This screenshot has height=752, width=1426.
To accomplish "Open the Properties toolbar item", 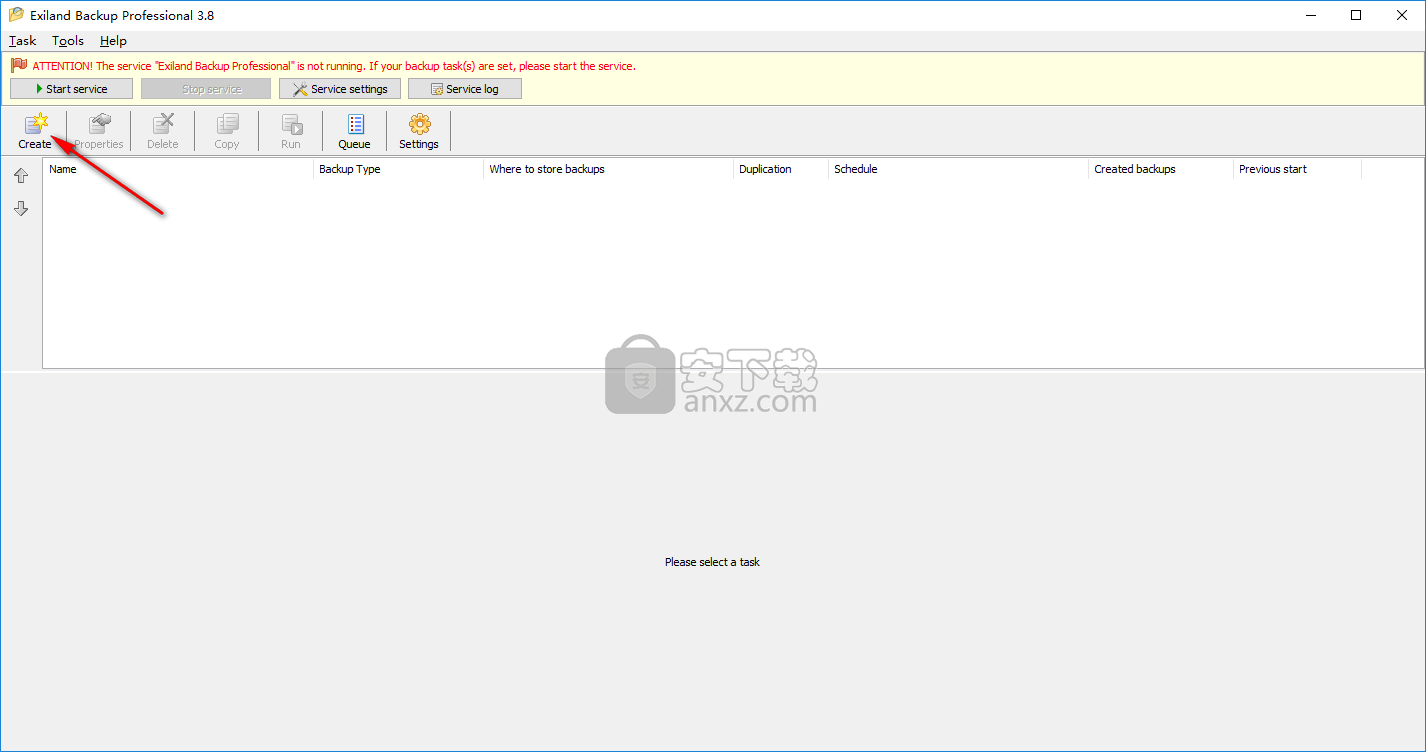I will (x=99, y=131).
